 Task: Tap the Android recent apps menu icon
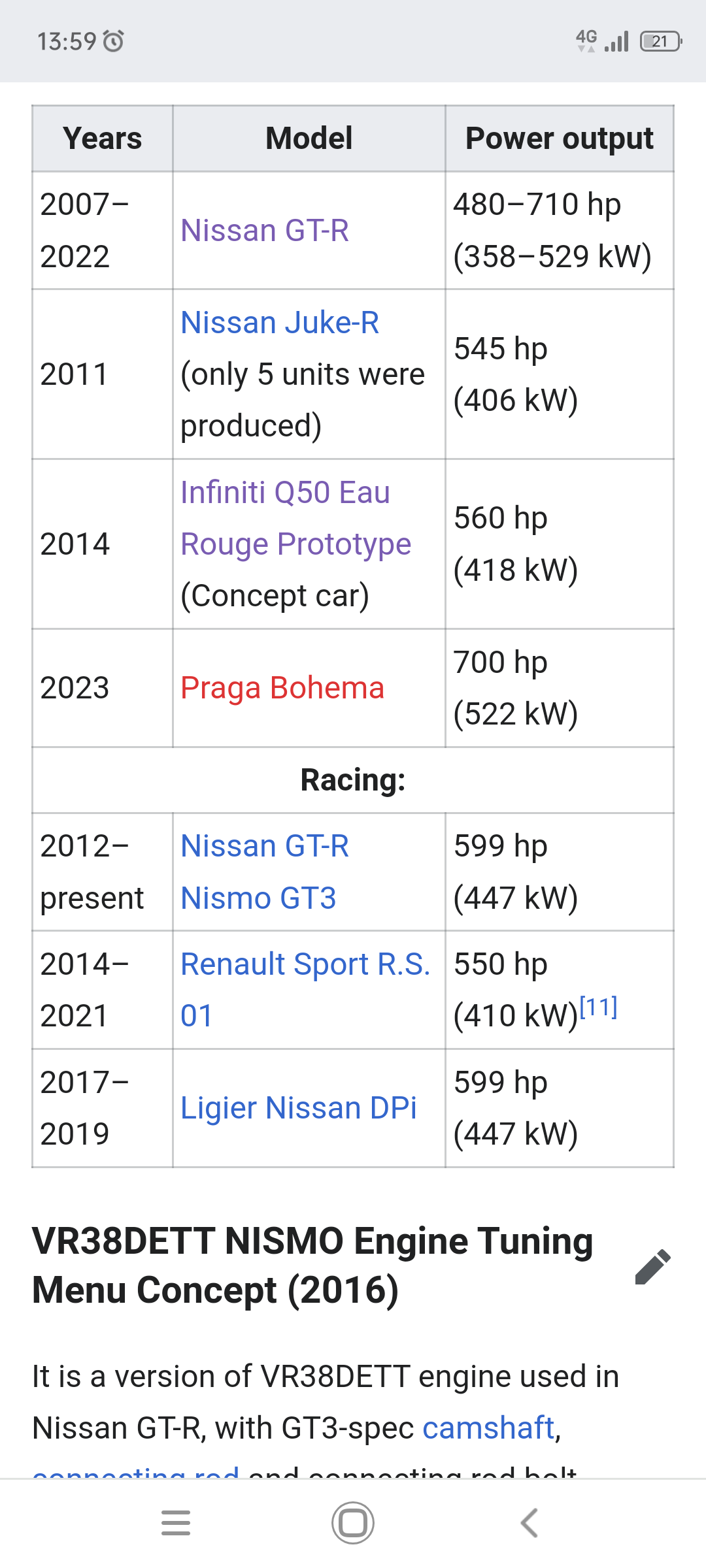click(176, 1523)
